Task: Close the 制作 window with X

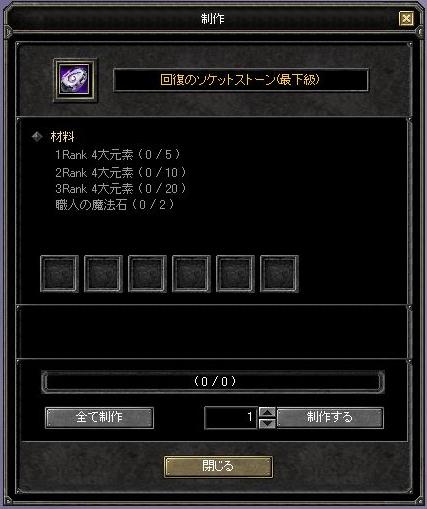Action: (406, 19)
